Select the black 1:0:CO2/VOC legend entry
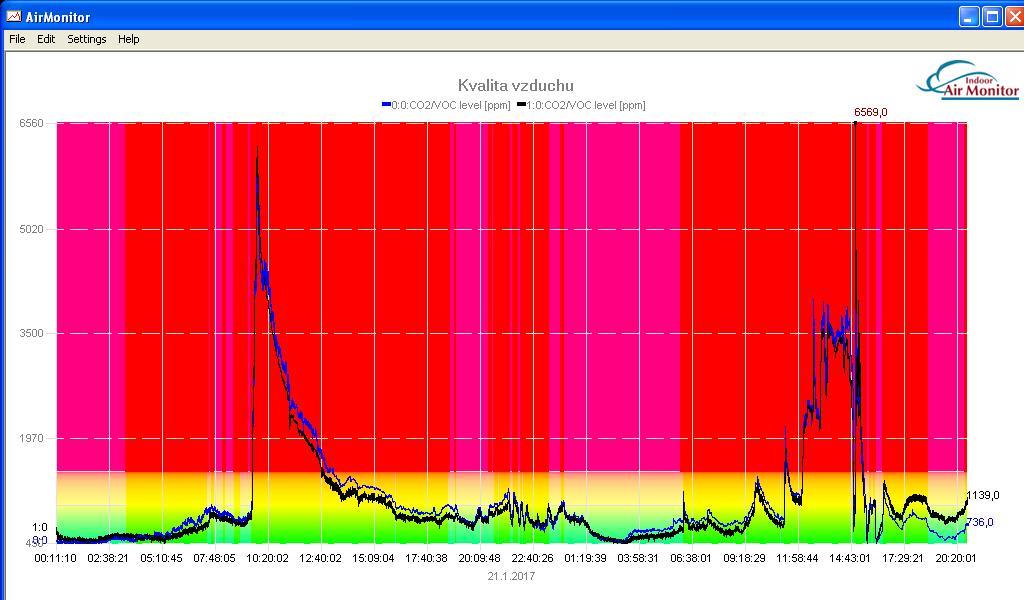The image size is (1024, 600). pyautogui.click(x=581, y=105)
